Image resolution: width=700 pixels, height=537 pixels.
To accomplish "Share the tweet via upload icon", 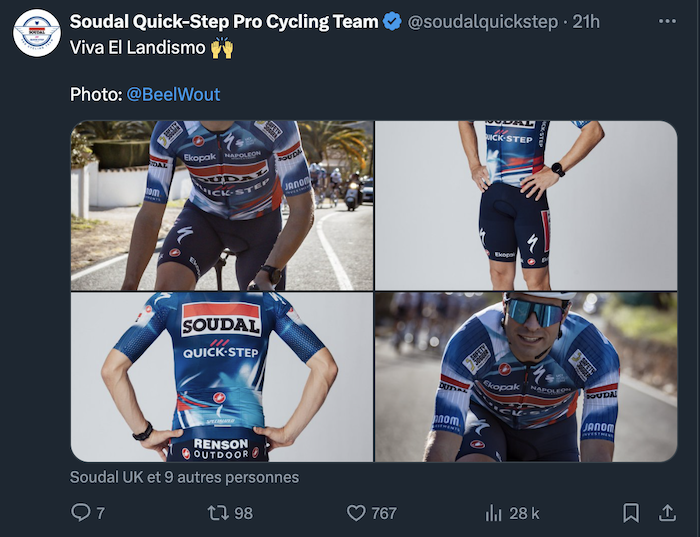I will [667, 512].
